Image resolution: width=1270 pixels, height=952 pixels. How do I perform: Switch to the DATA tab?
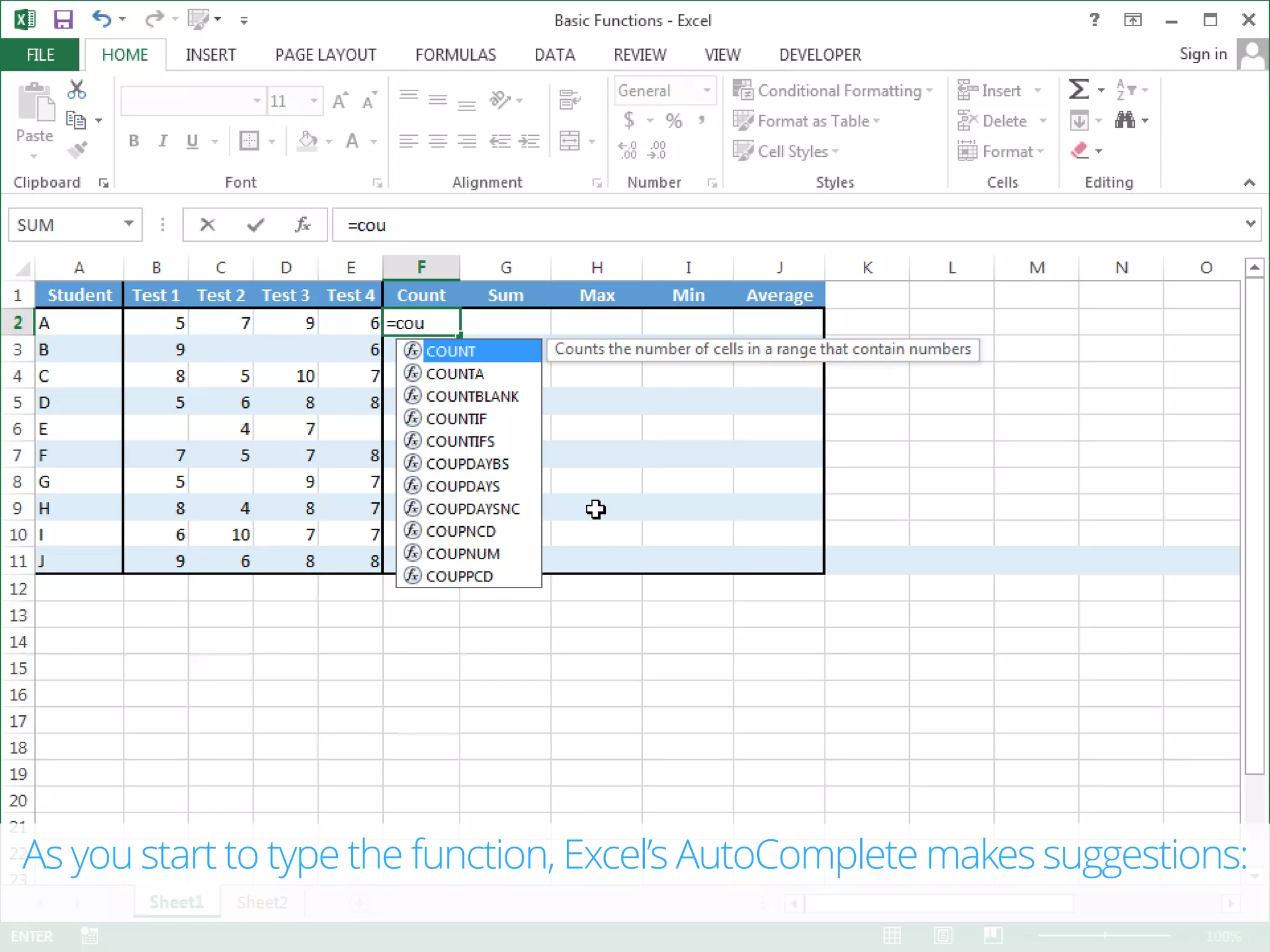(x=555, y=55)
